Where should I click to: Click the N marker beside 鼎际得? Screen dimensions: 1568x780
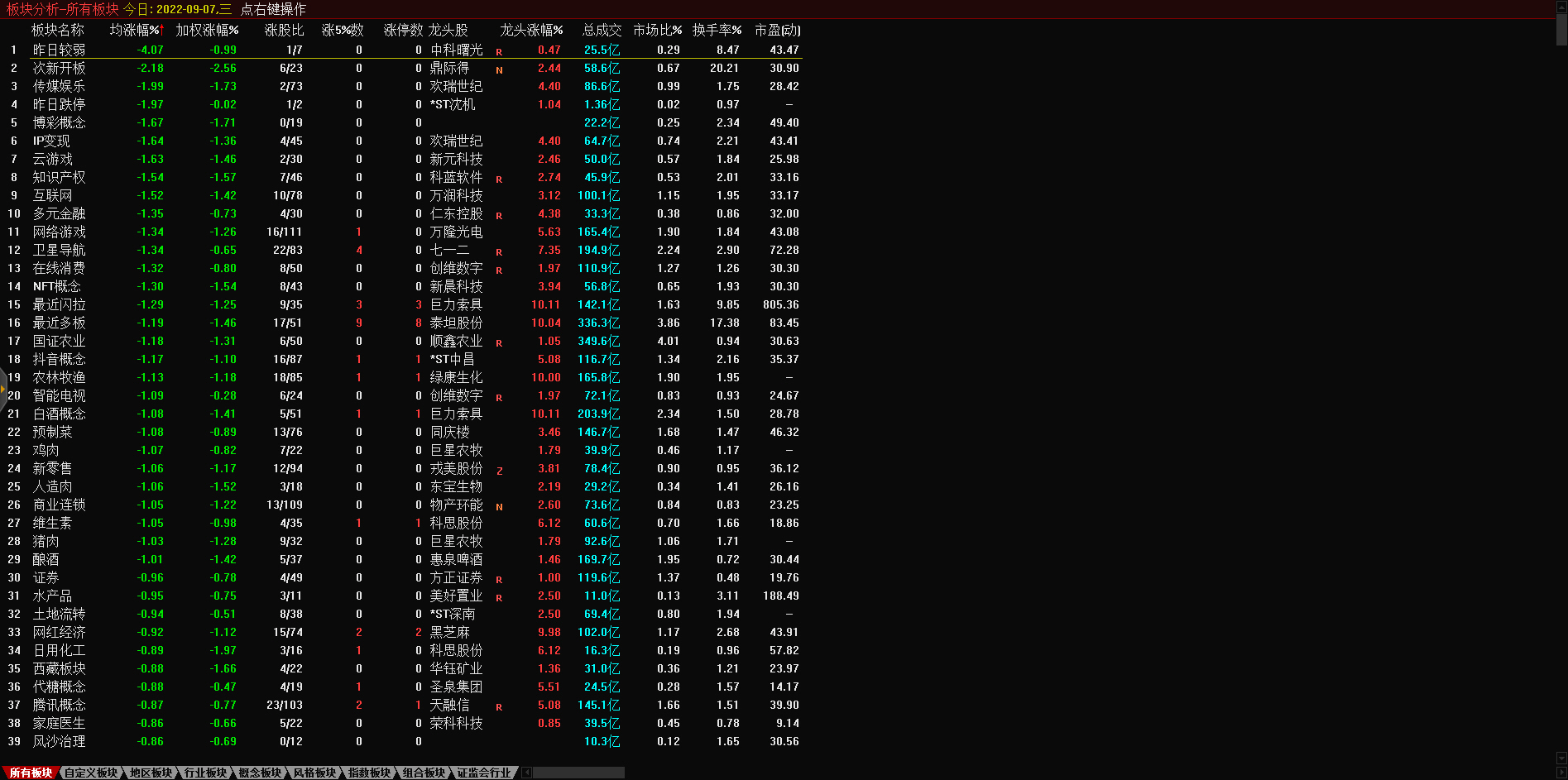point(499,69)
